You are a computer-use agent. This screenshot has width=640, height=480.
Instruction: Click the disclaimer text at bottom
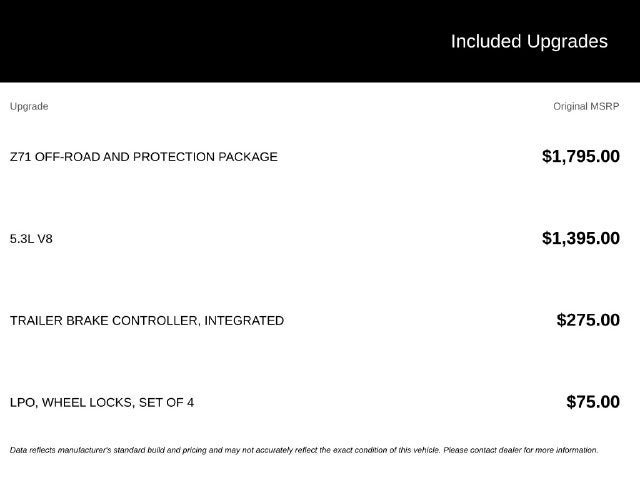coord(304,450)
